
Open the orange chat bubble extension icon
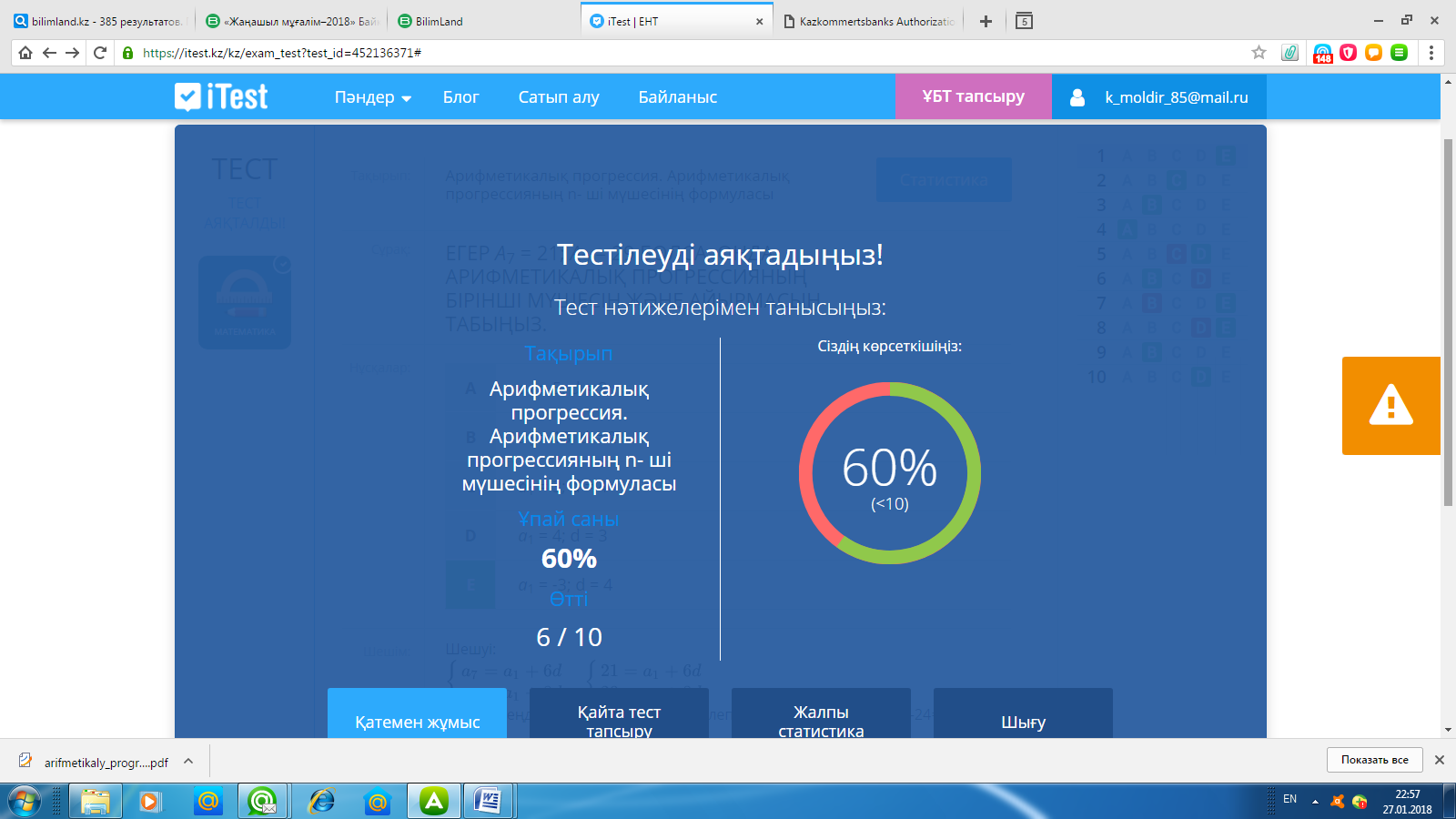click(1374, 53)
